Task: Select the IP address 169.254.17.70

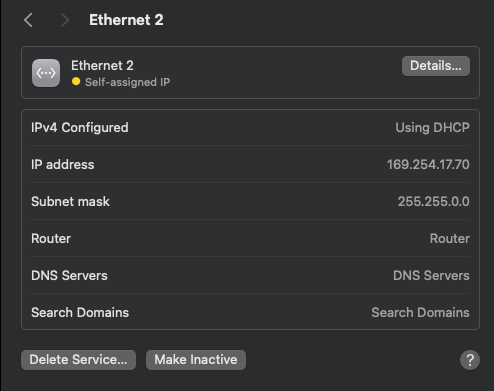Action: pos(428,164)
